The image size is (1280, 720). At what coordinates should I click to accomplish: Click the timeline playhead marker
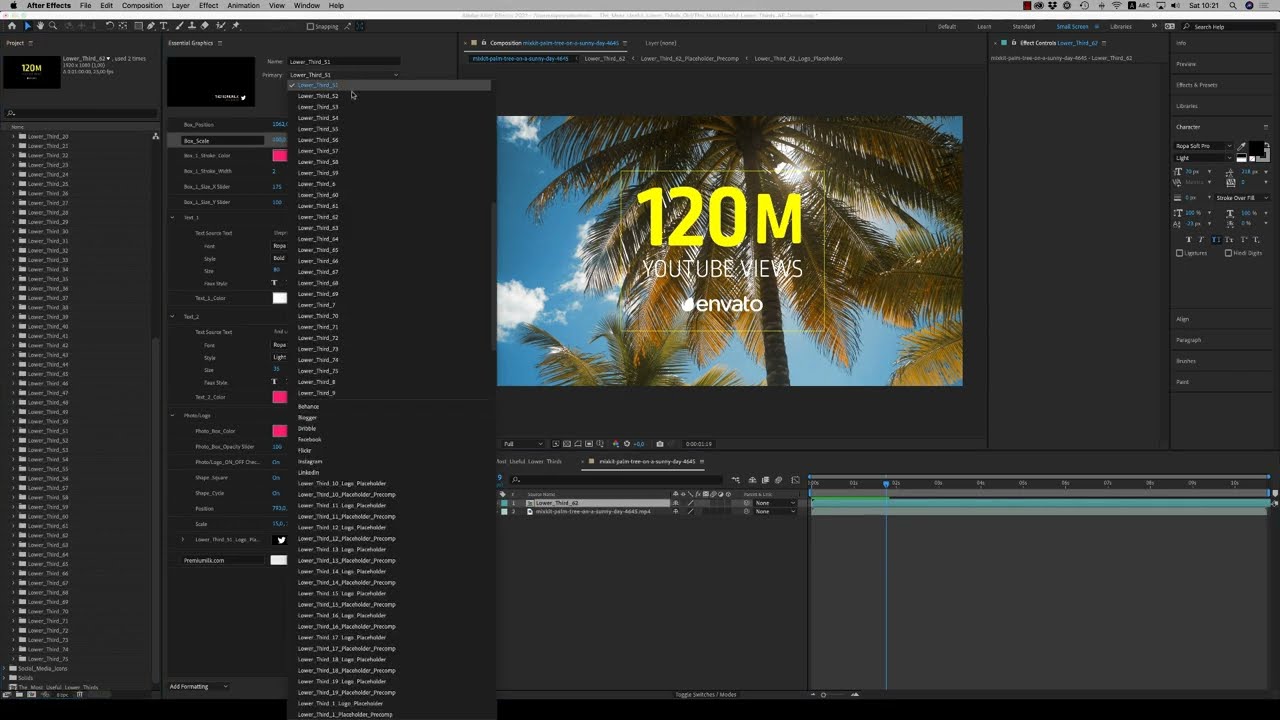pos(886,483)
